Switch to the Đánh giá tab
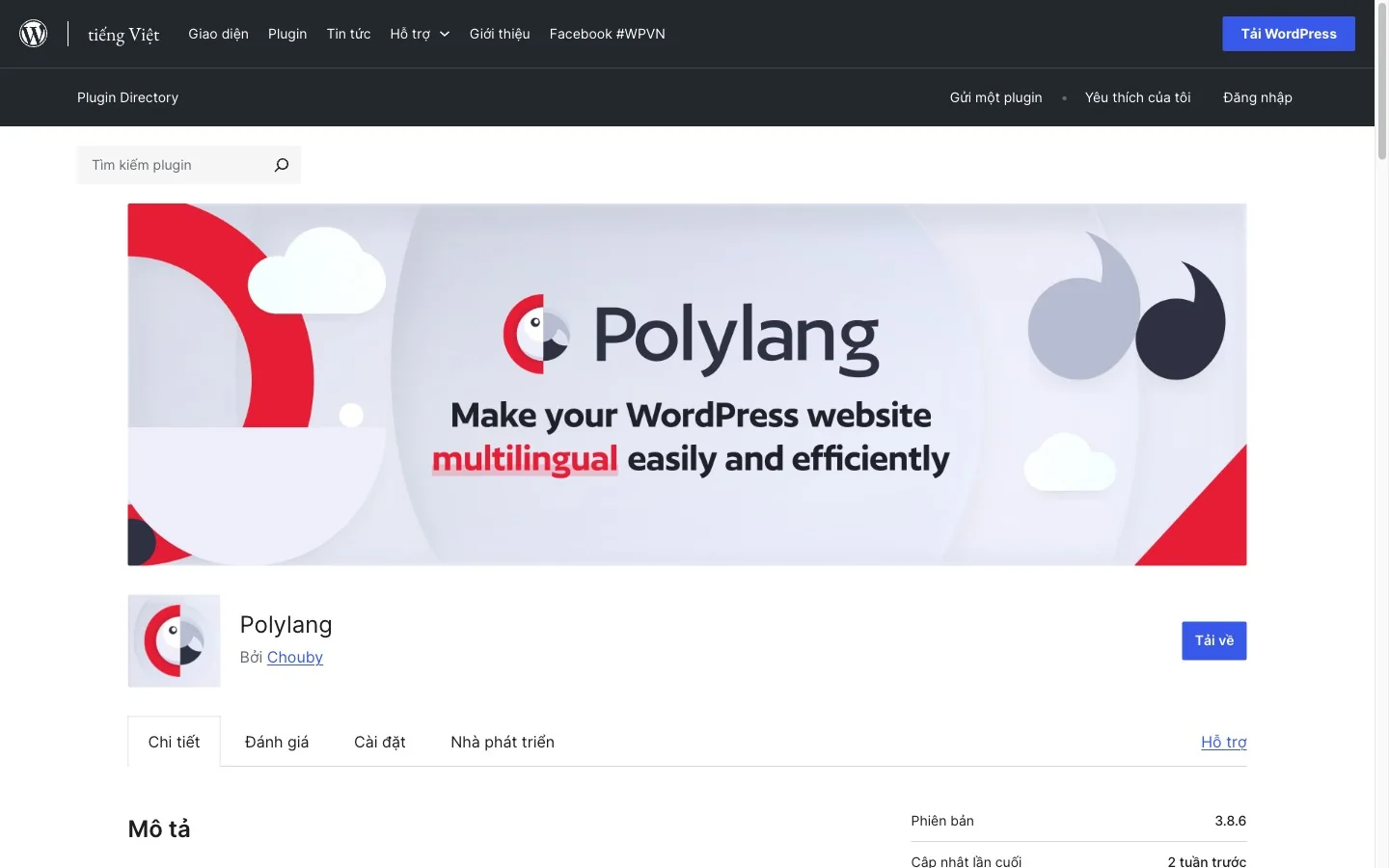 (277, 742)
